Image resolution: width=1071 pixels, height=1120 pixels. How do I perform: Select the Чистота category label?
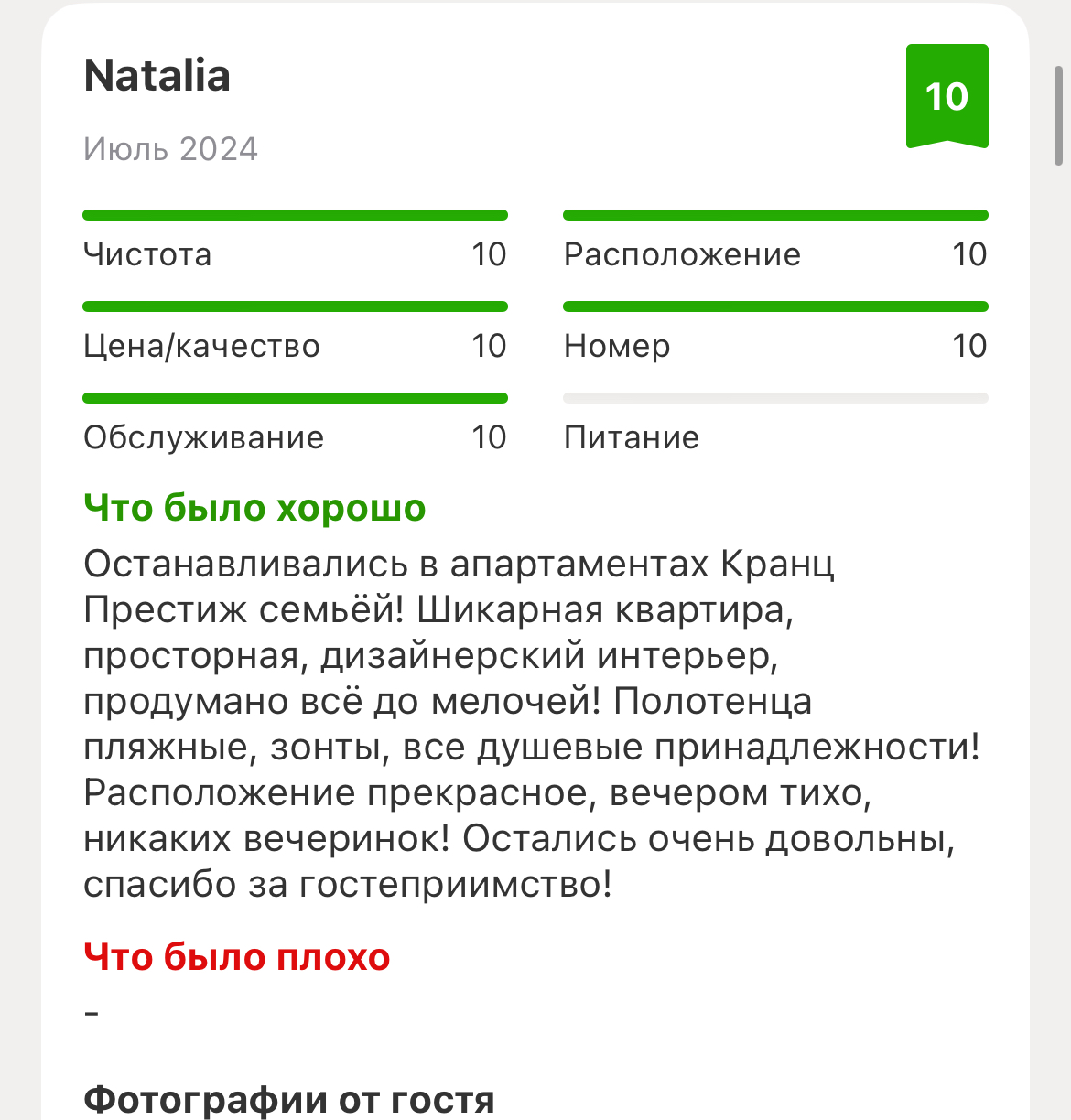tap(147, 254)
